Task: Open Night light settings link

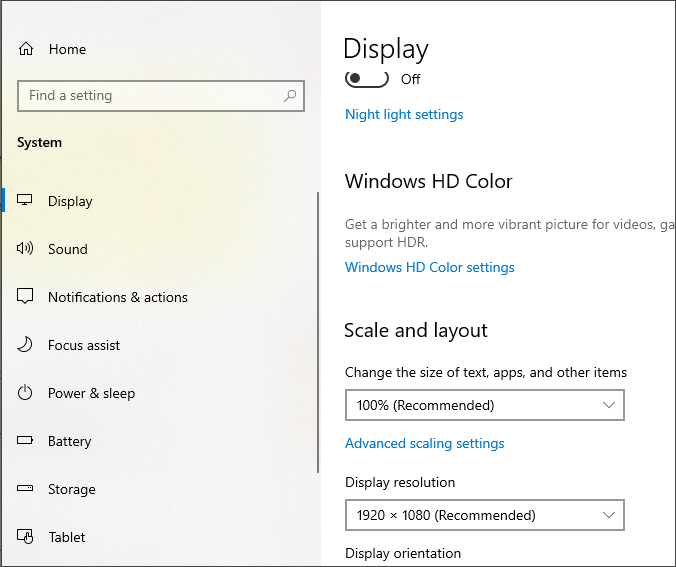Action: (x=404, y=114)
